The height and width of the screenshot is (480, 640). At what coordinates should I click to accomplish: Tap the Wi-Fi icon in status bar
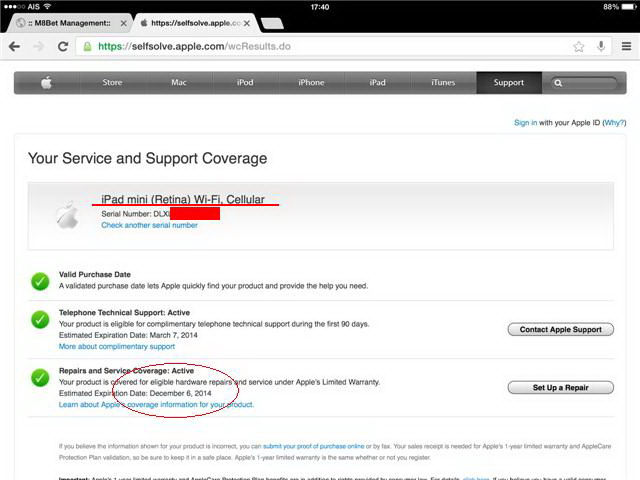[x=47, y=7]
